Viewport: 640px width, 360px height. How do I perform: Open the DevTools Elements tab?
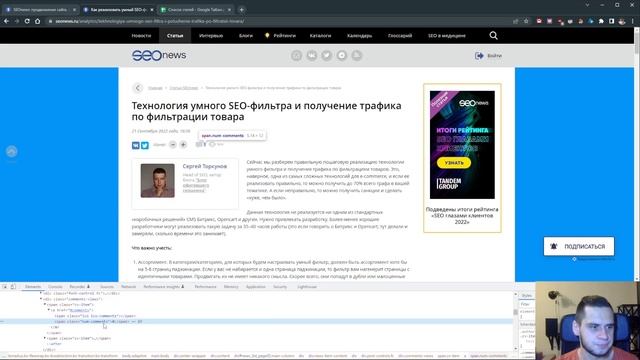point(33,287)
